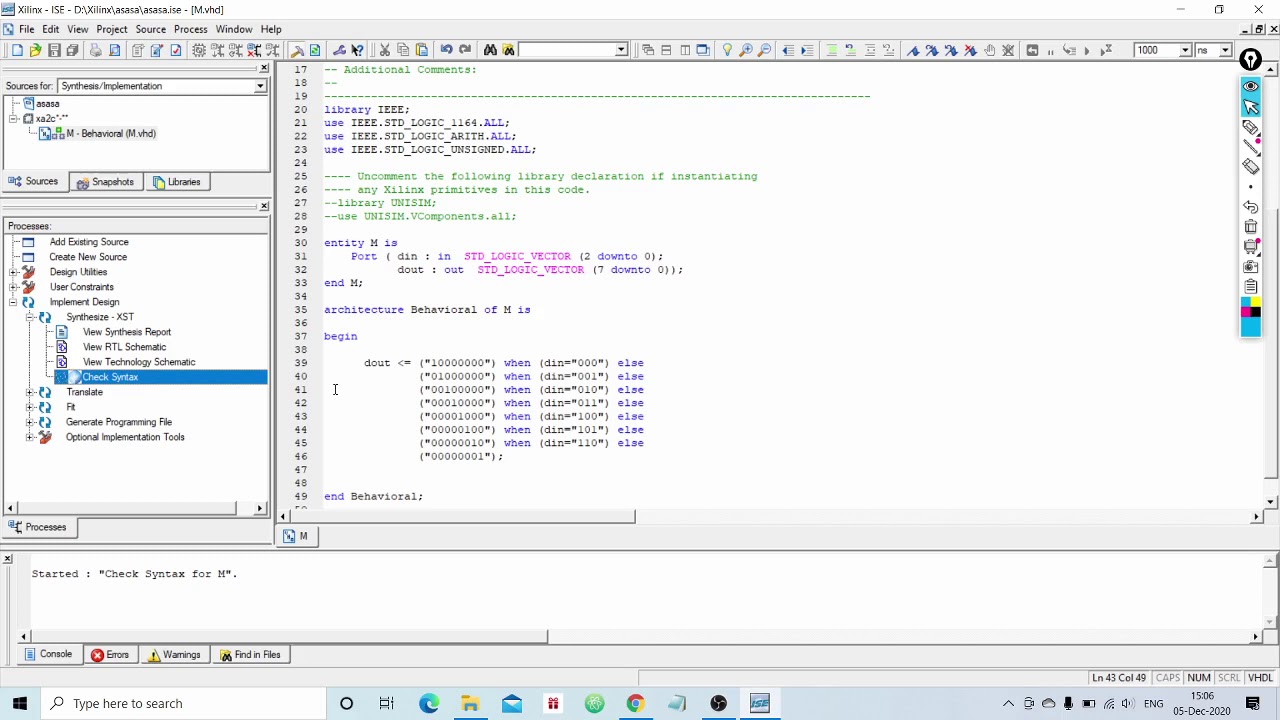Click the Cut scissors icon
This screenshot has height=720, width=1280.
click(x=384, y=50)
